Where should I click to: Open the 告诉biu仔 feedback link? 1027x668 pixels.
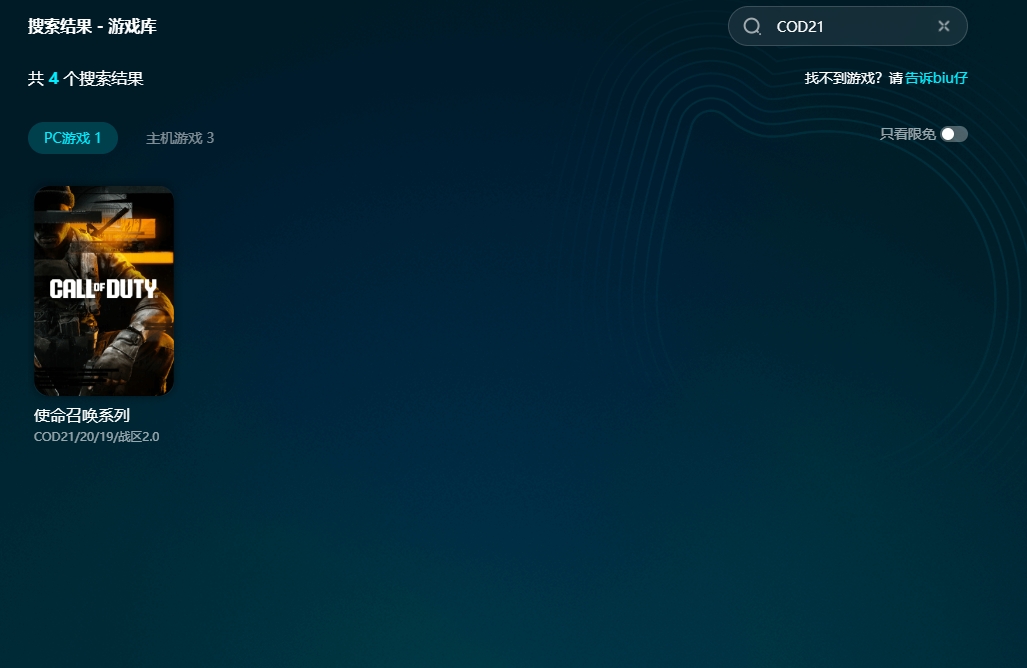(x=936, y=78)
